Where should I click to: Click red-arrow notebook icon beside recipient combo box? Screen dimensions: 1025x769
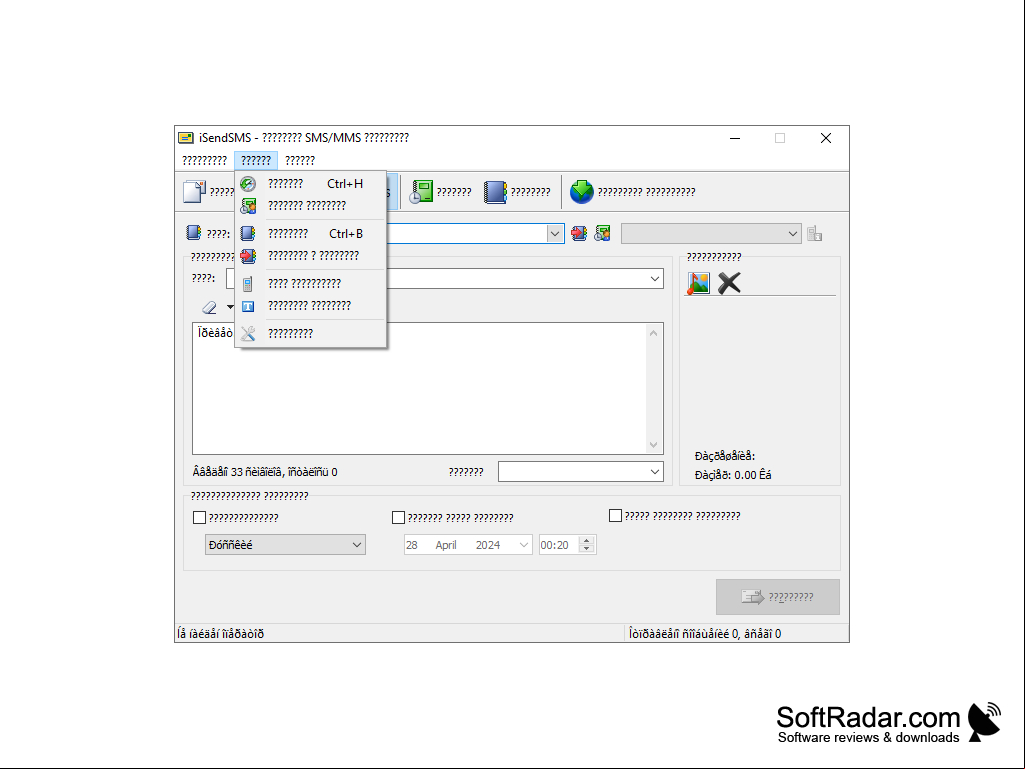point(579,233)
